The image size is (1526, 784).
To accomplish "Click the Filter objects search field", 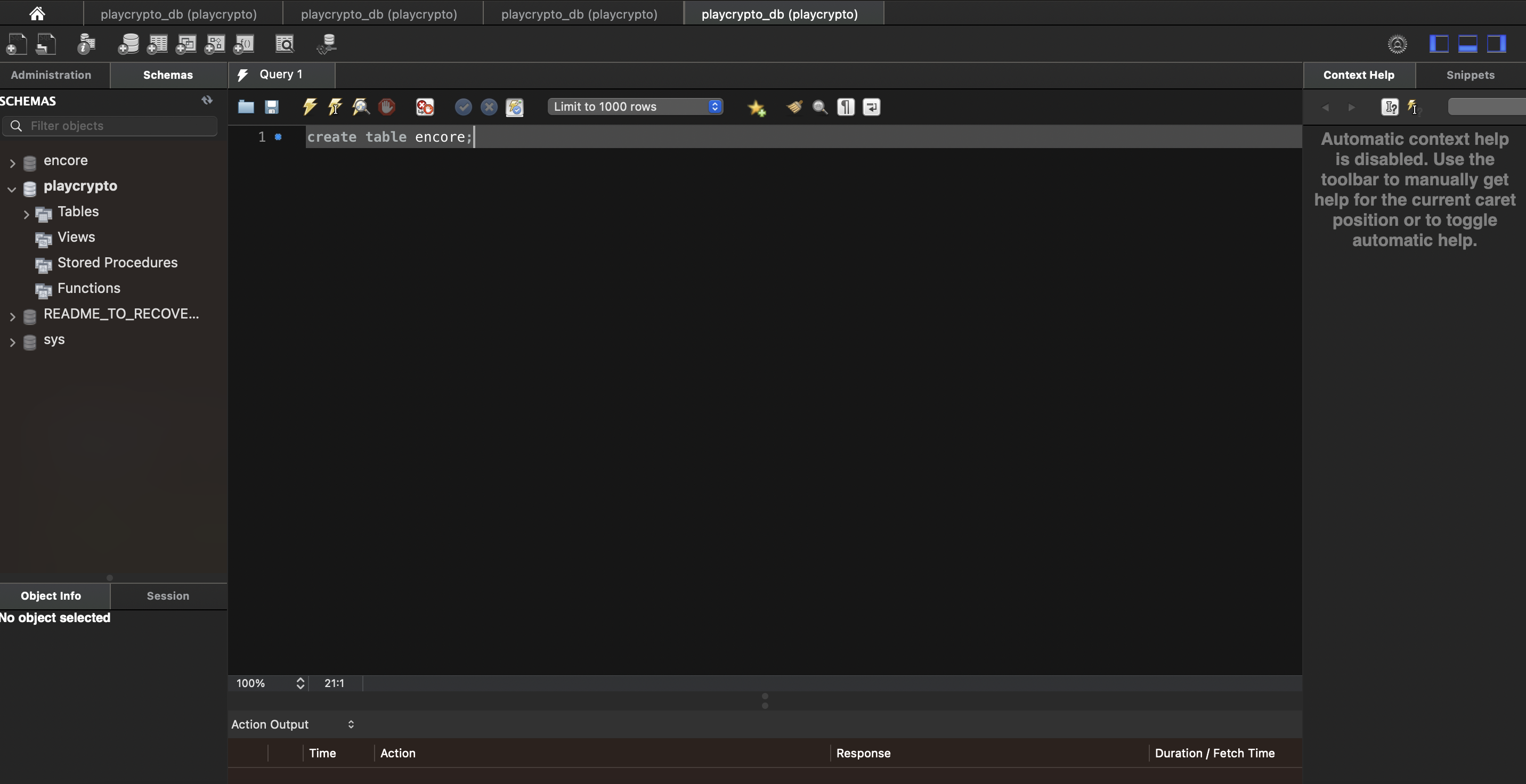I will point(118,126).
